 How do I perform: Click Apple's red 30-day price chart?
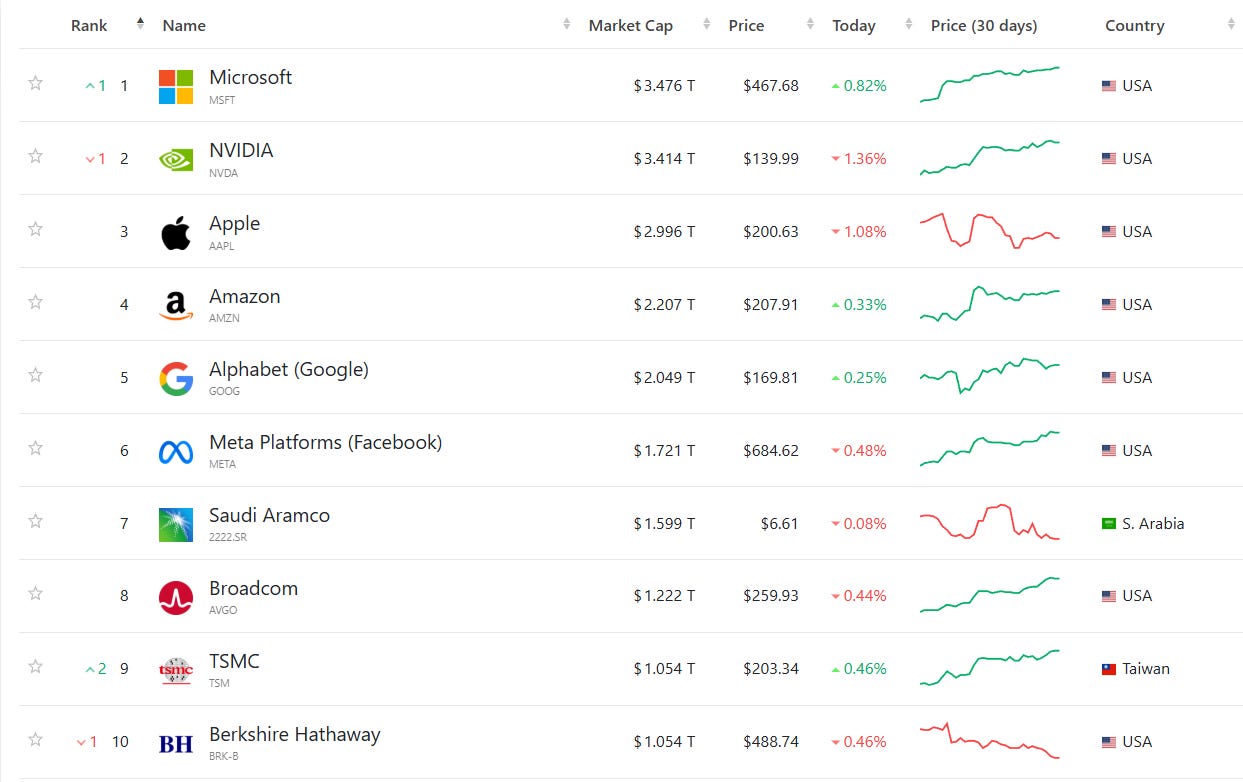[x=990, y=231]
